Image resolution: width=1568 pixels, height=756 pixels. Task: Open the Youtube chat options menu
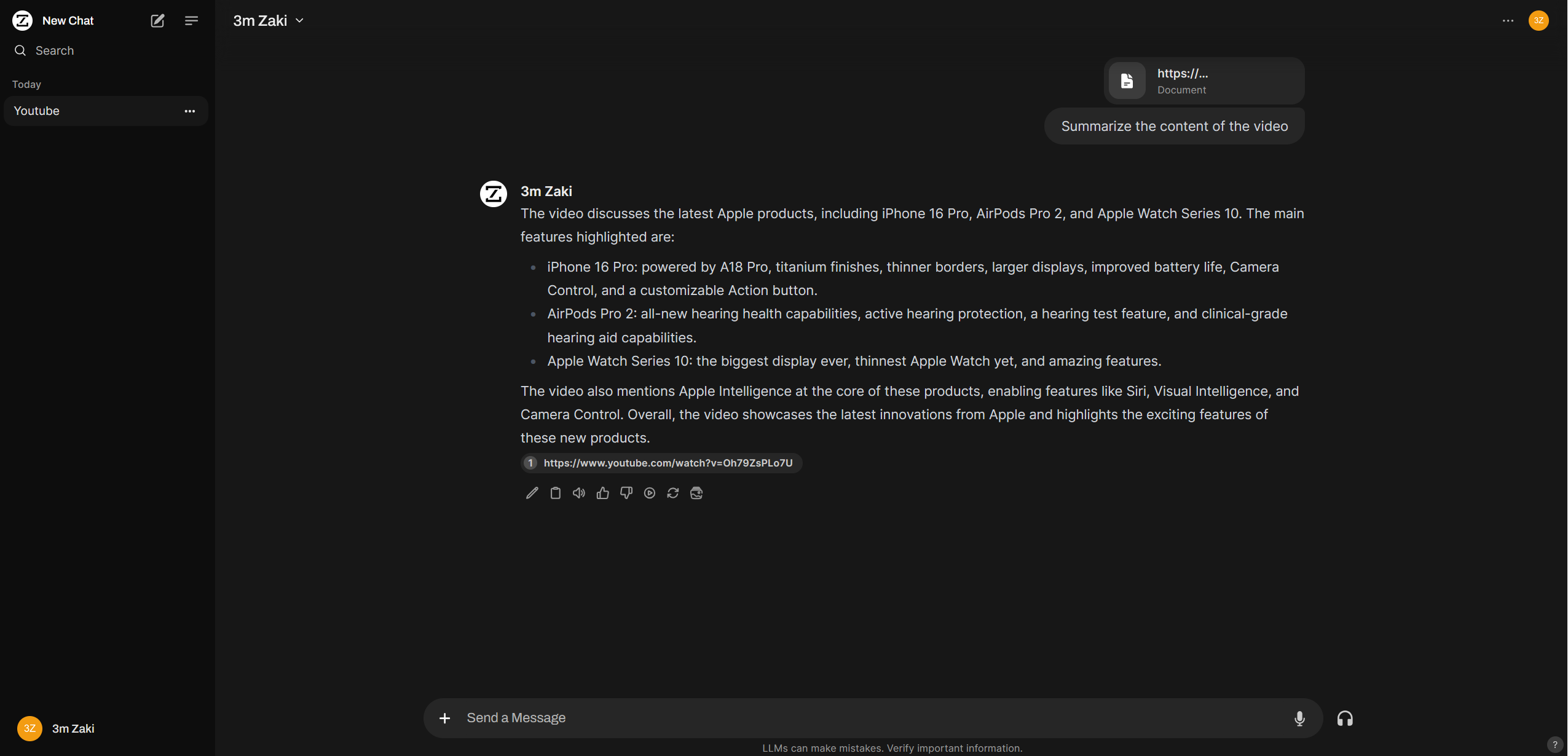pos(190,111)
